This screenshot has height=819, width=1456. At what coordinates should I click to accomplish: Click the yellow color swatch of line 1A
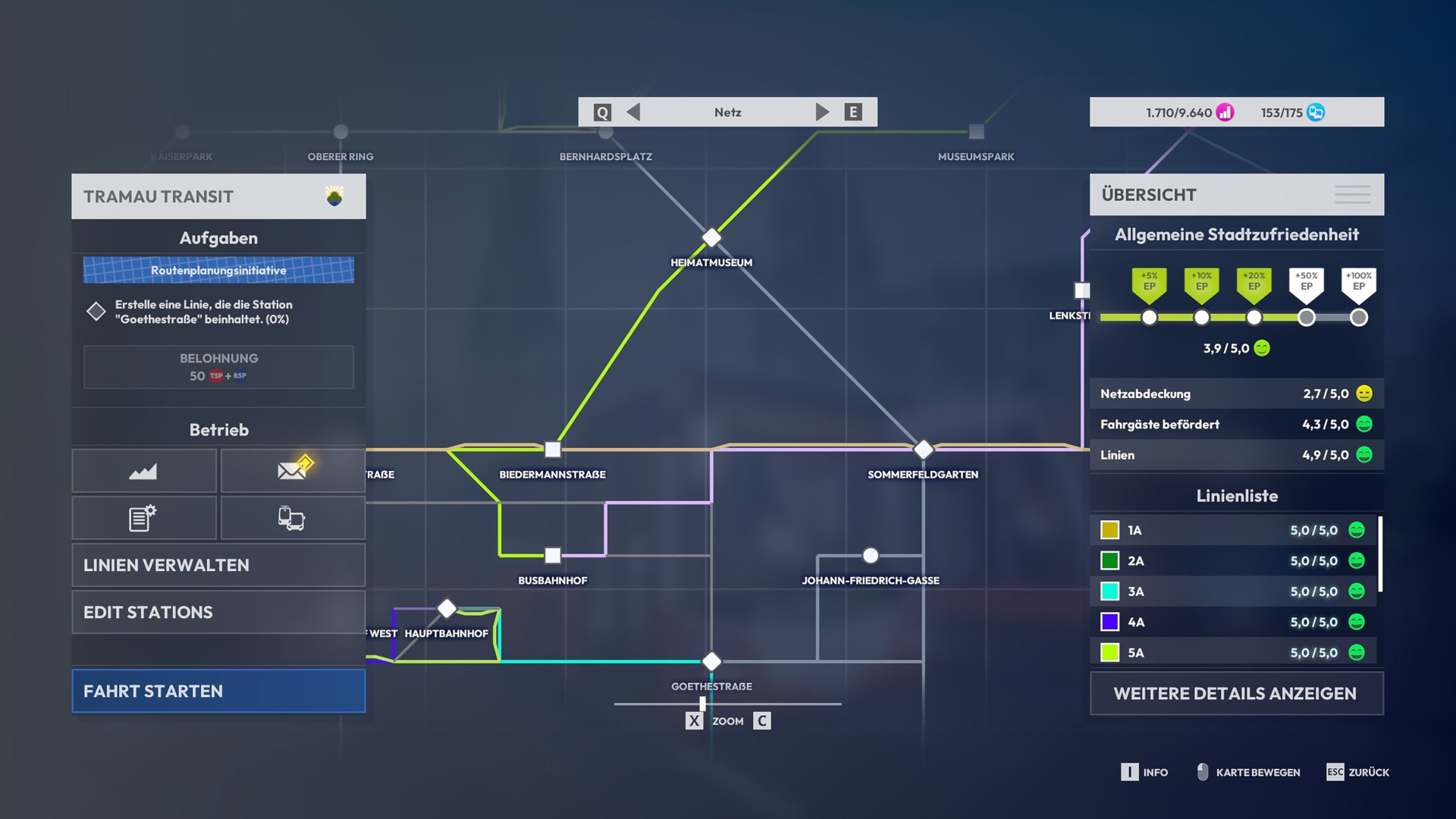pyautogui.click(x=1111, y=530)
